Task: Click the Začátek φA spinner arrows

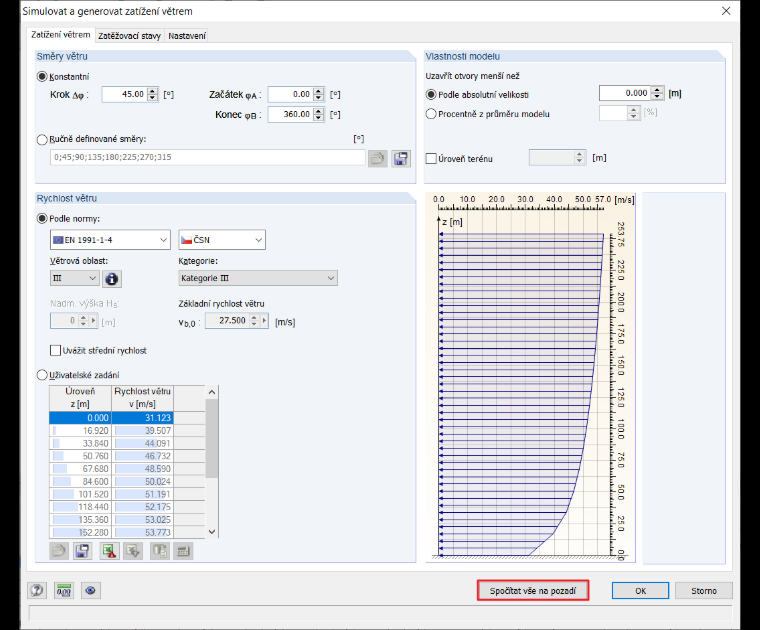Action: pos(318,94)
